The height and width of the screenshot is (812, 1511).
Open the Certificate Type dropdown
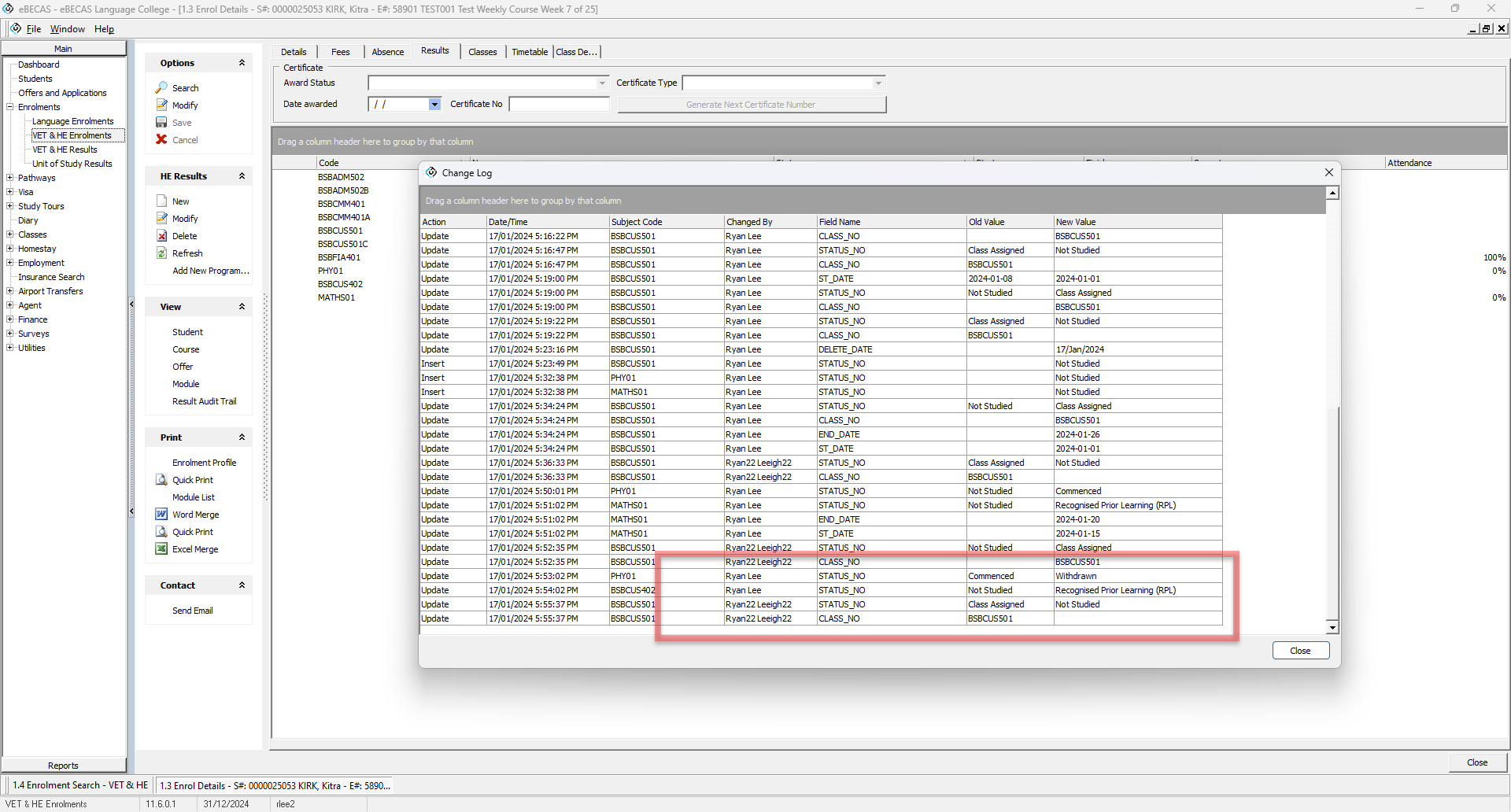[x=878, y=83]
